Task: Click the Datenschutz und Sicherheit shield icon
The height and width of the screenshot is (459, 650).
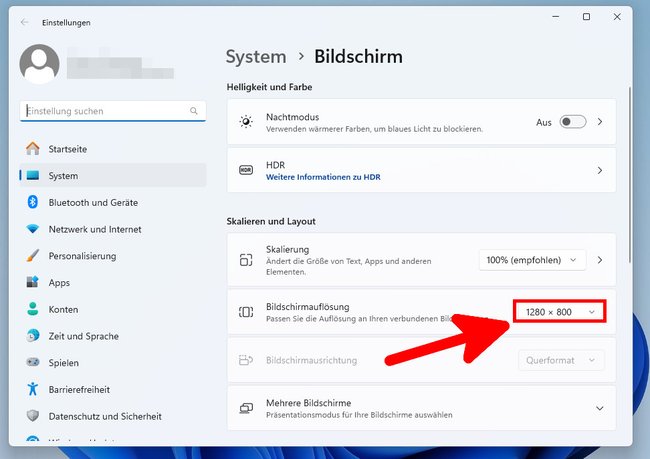Action: coord(33,415)
